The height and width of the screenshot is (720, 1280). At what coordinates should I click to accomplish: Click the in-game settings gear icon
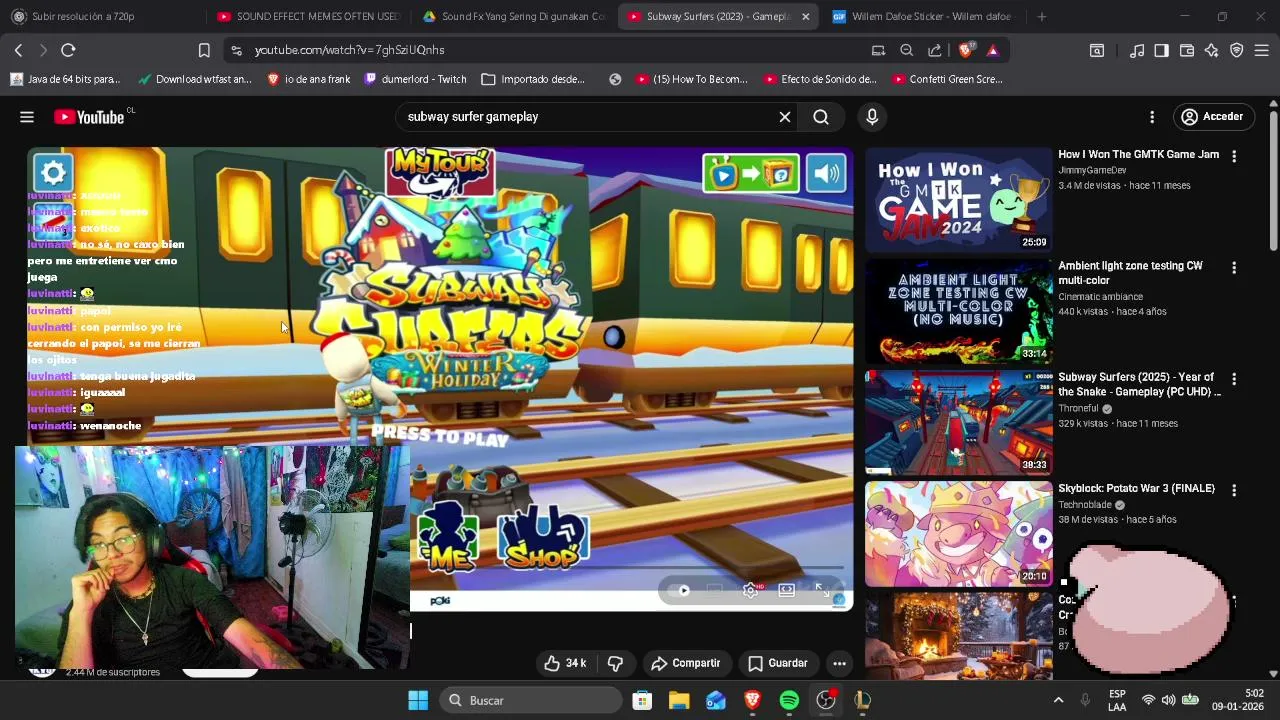tap(53, 172)
